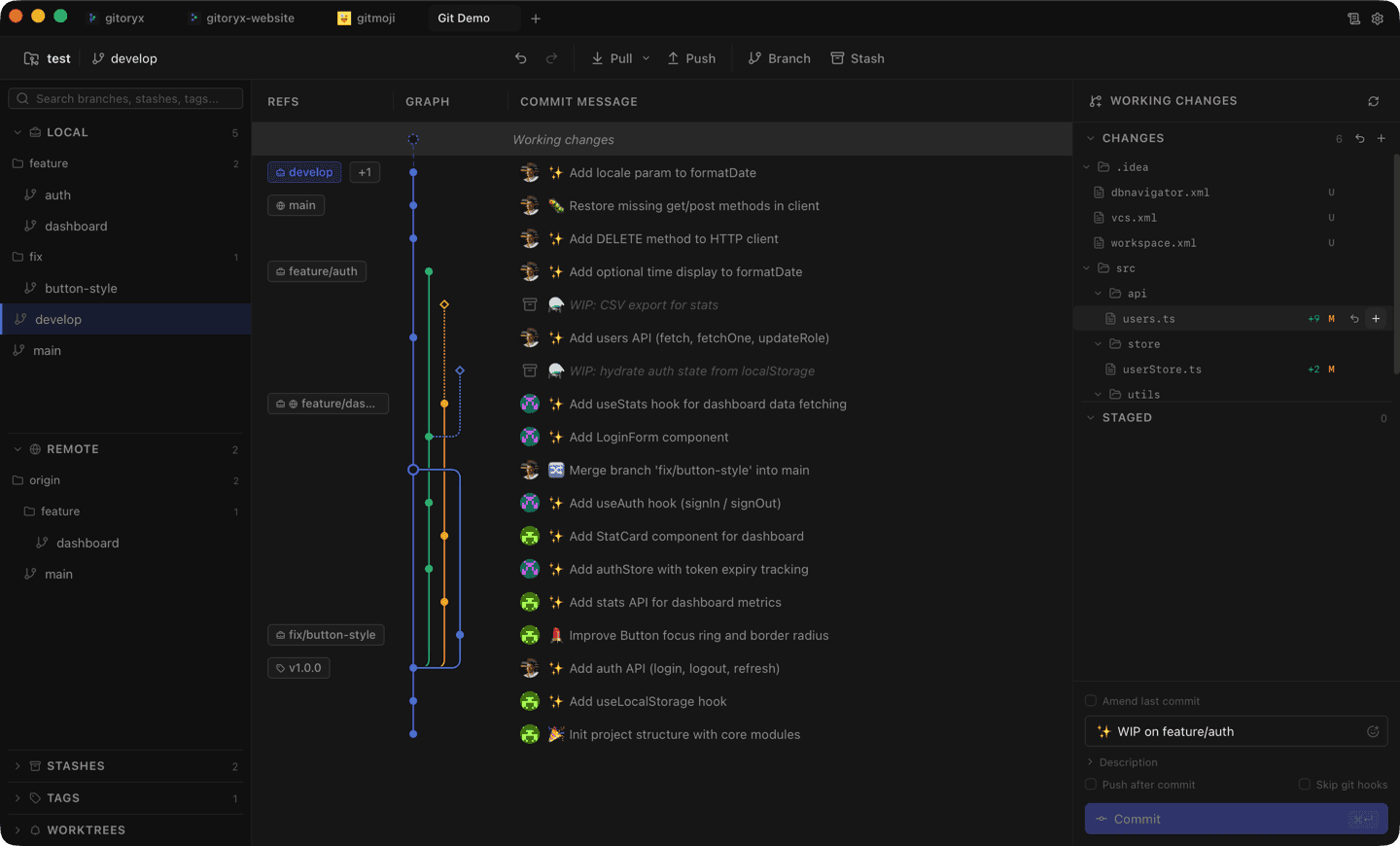The width and height of the screenshot is (1400, 846).
Task: Click the Pull button
Action: [x=612, y=58]
